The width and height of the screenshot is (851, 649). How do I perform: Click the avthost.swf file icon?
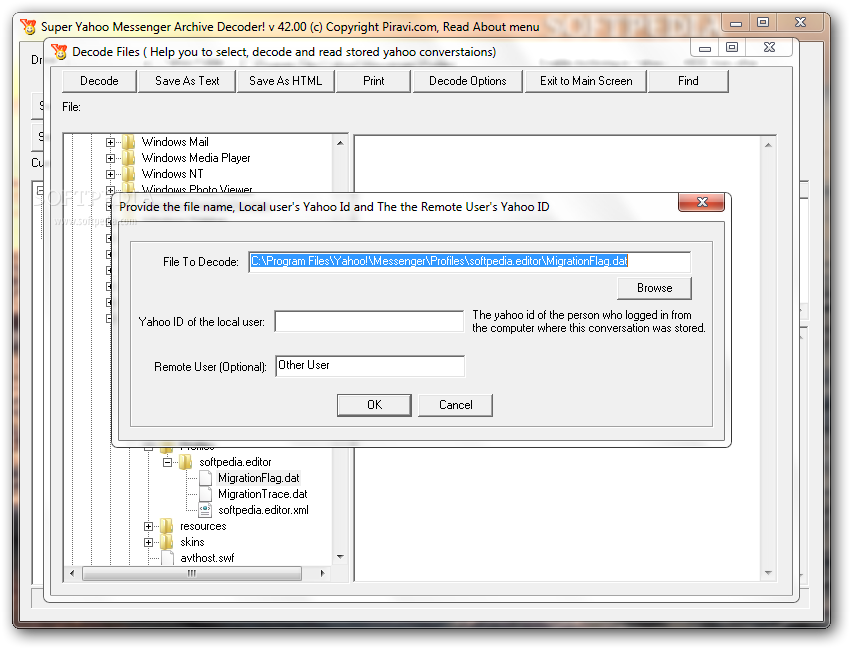coord(168,558)
